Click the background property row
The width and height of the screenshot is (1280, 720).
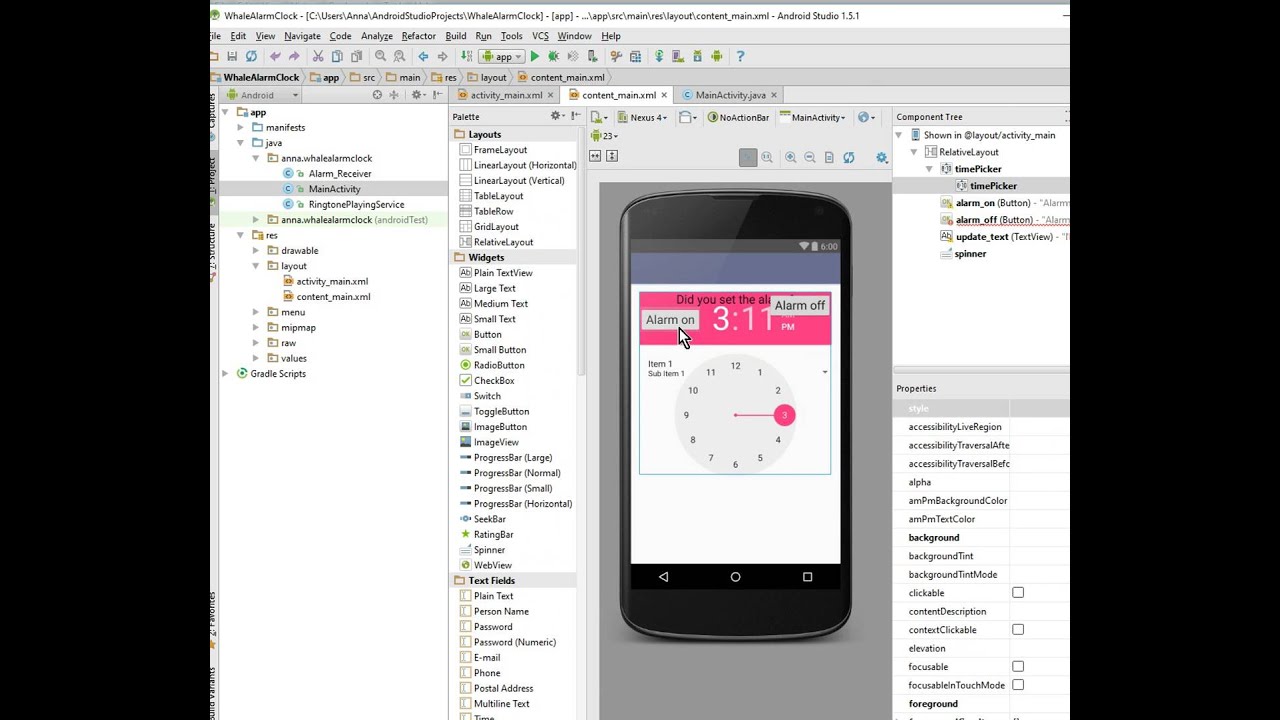coord(980,538)
